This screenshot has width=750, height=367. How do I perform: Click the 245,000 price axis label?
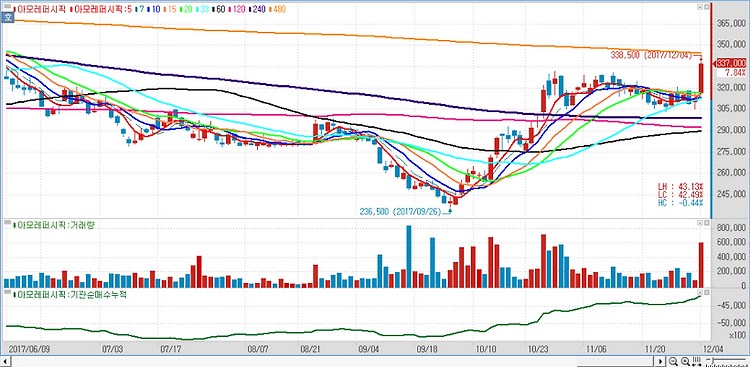coord(732,194)
